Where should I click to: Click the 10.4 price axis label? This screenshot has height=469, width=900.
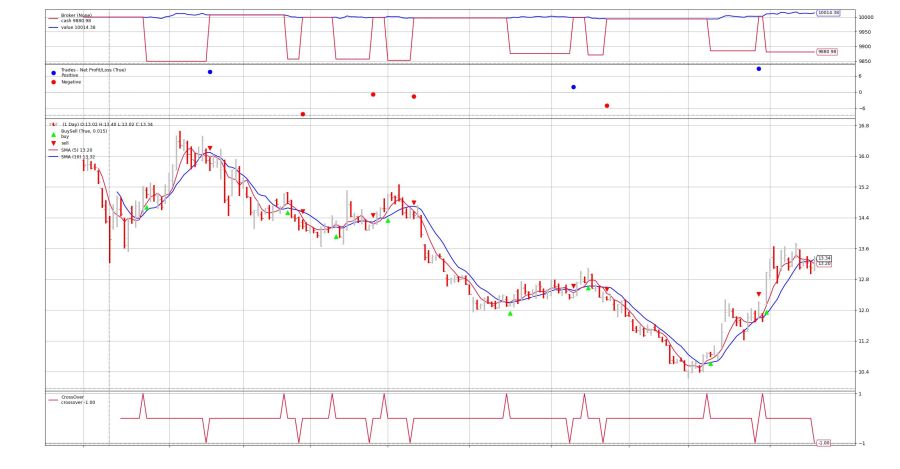[864, 372]
